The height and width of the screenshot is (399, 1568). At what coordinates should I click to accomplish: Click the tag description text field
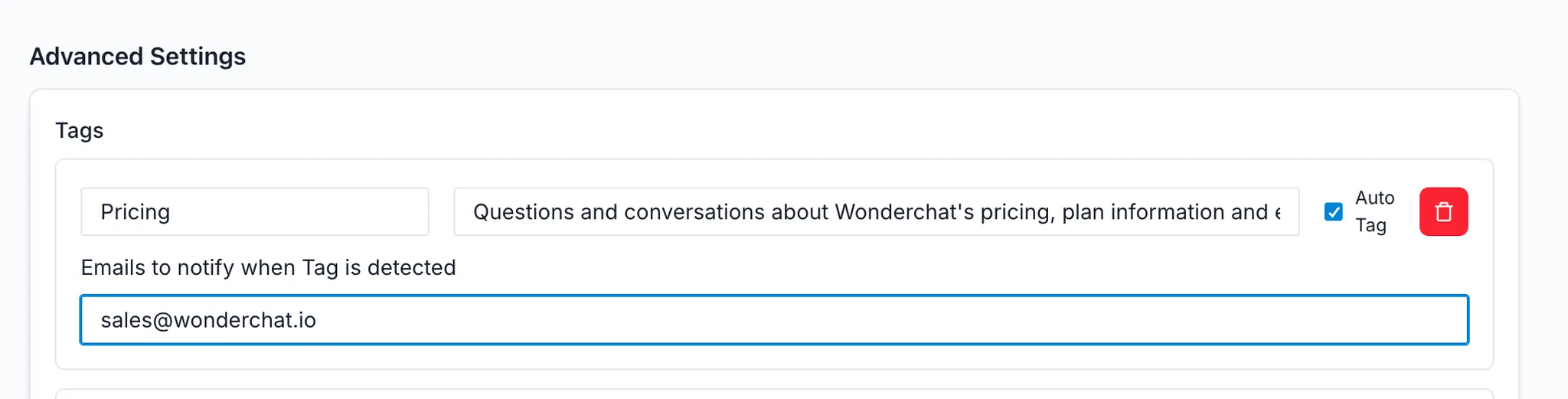click(876, 212)
